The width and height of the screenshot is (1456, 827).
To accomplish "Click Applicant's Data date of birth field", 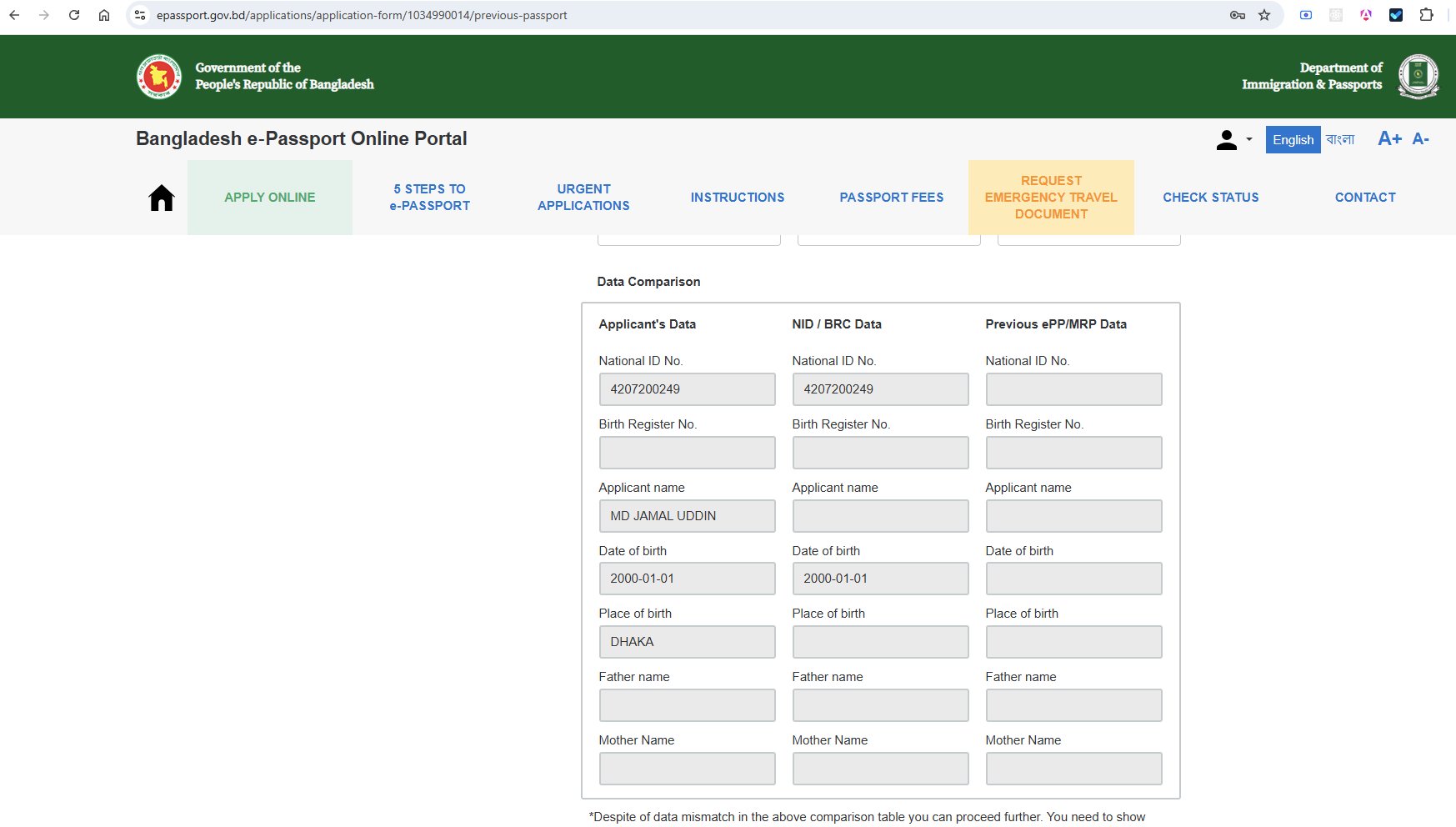I will [687, 579].
